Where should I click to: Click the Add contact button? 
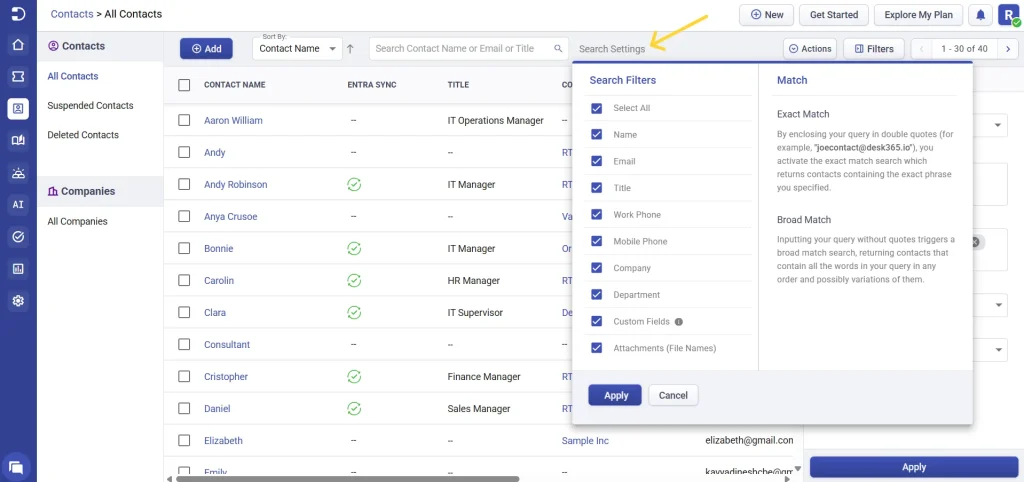[206, 48]
